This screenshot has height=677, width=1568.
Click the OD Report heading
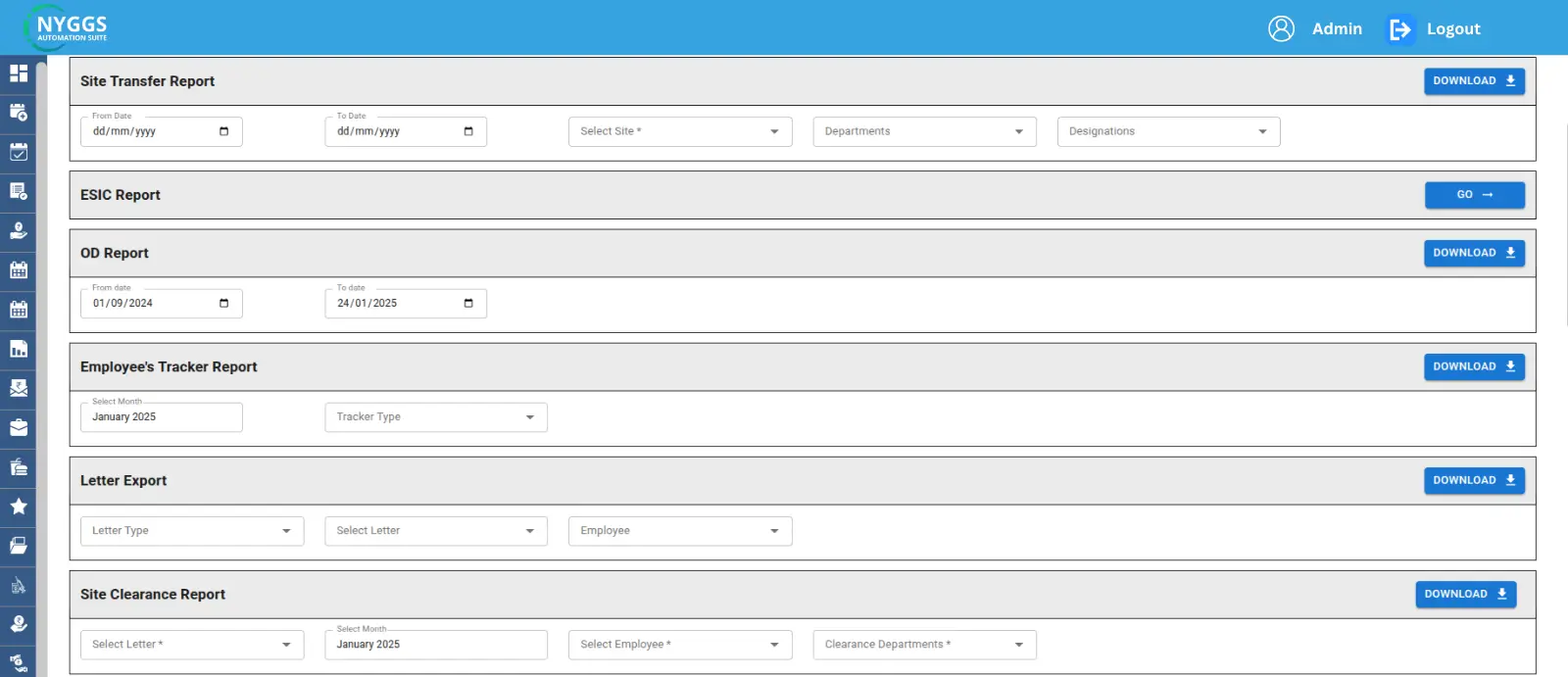115,253
